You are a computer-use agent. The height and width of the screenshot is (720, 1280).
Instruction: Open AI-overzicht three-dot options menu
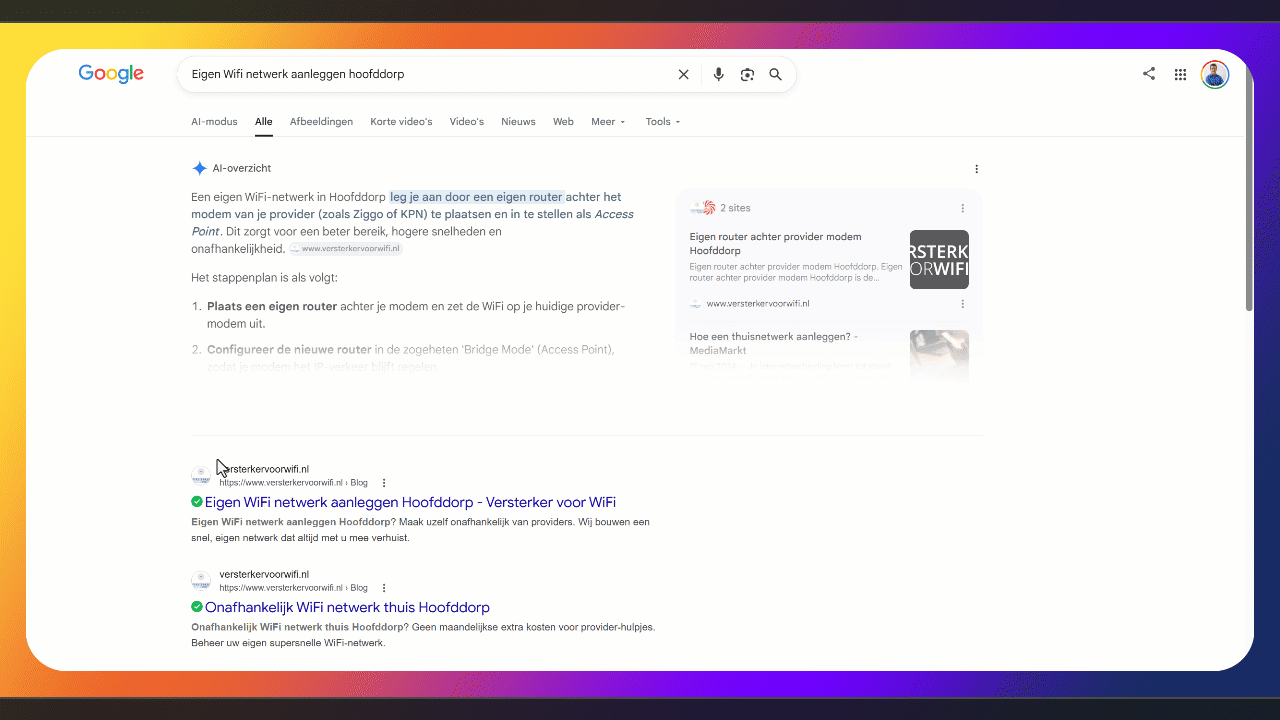[x=977, y=169]
